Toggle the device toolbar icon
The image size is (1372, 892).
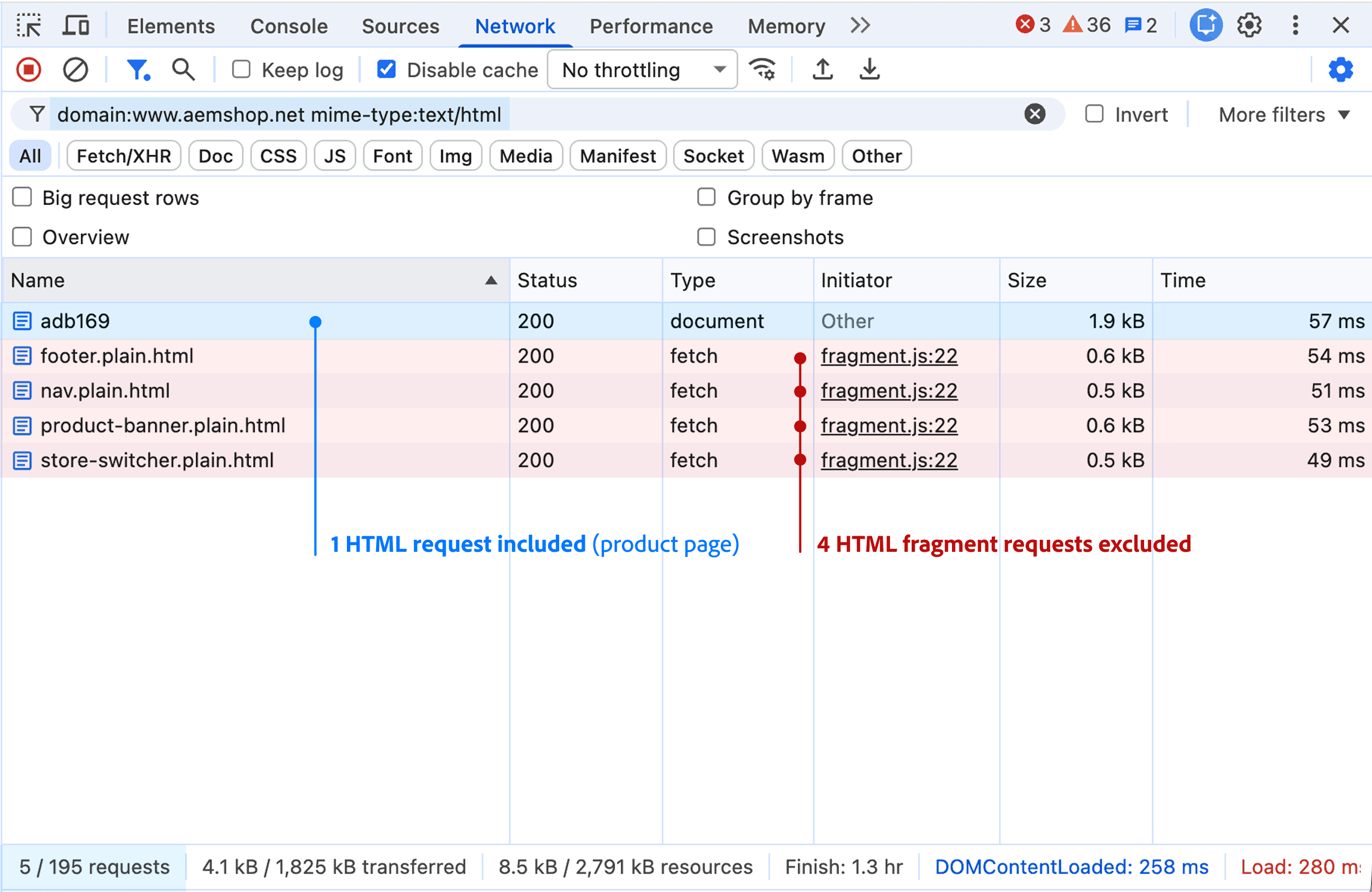[x=76, y=26]
